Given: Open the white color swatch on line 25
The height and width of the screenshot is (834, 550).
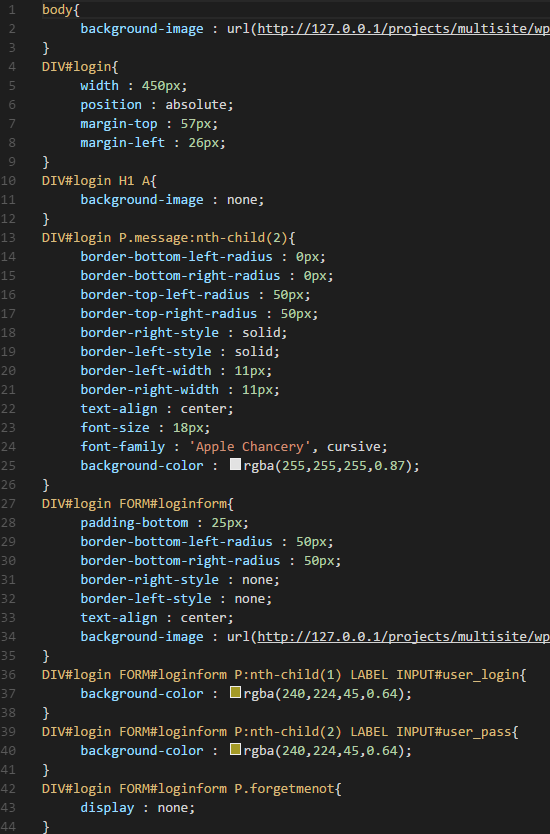Looking at the screenshot, I should (235, 464).
